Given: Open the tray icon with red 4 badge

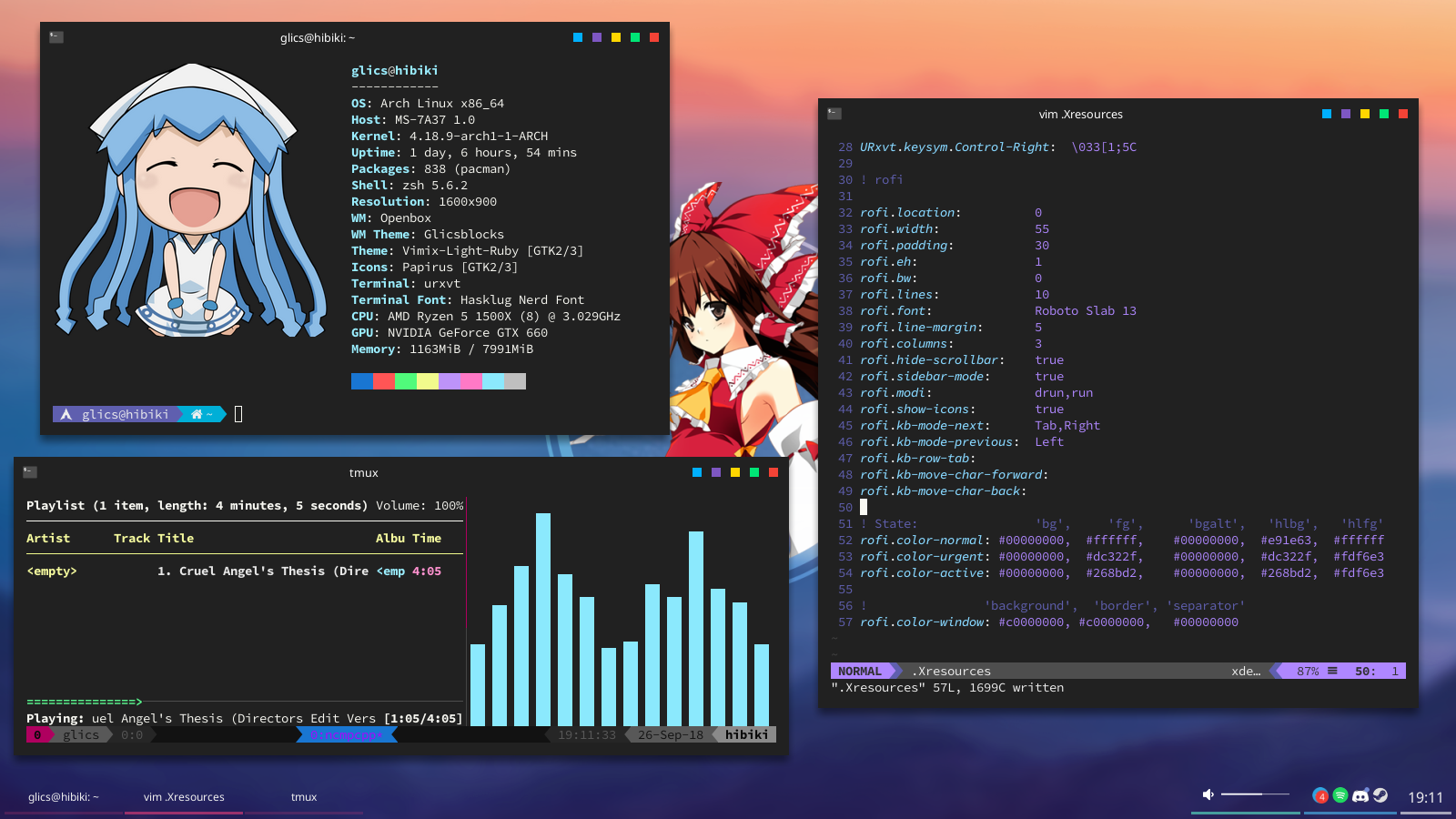Looking at the screenshot, I should pyautogui.click(x=1320, y=795).
